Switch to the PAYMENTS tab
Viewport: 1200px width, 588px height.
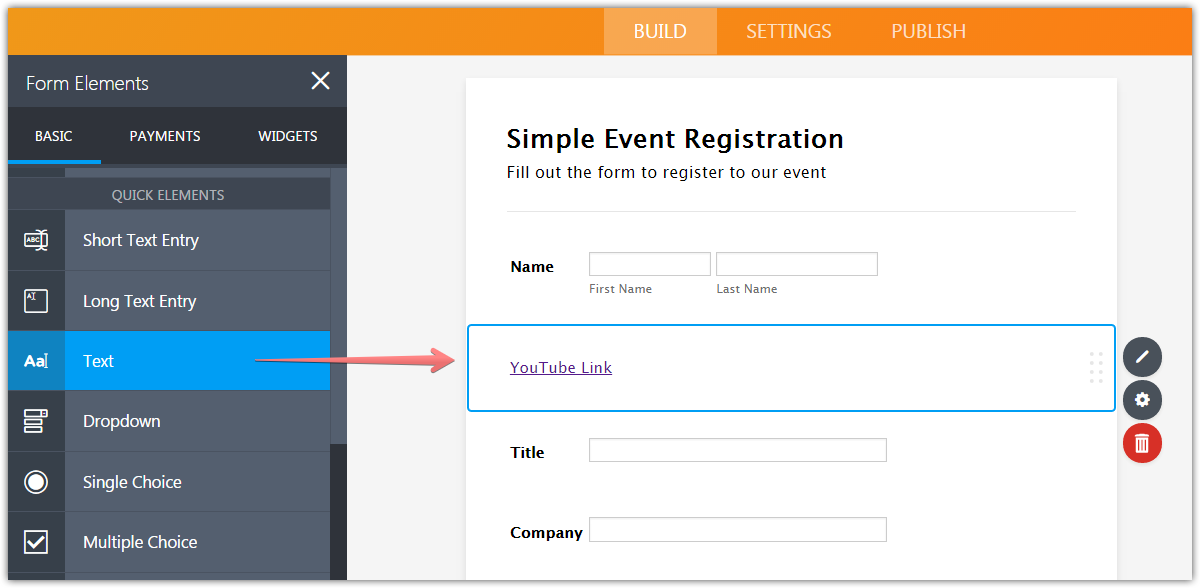(x=164, y=136)
